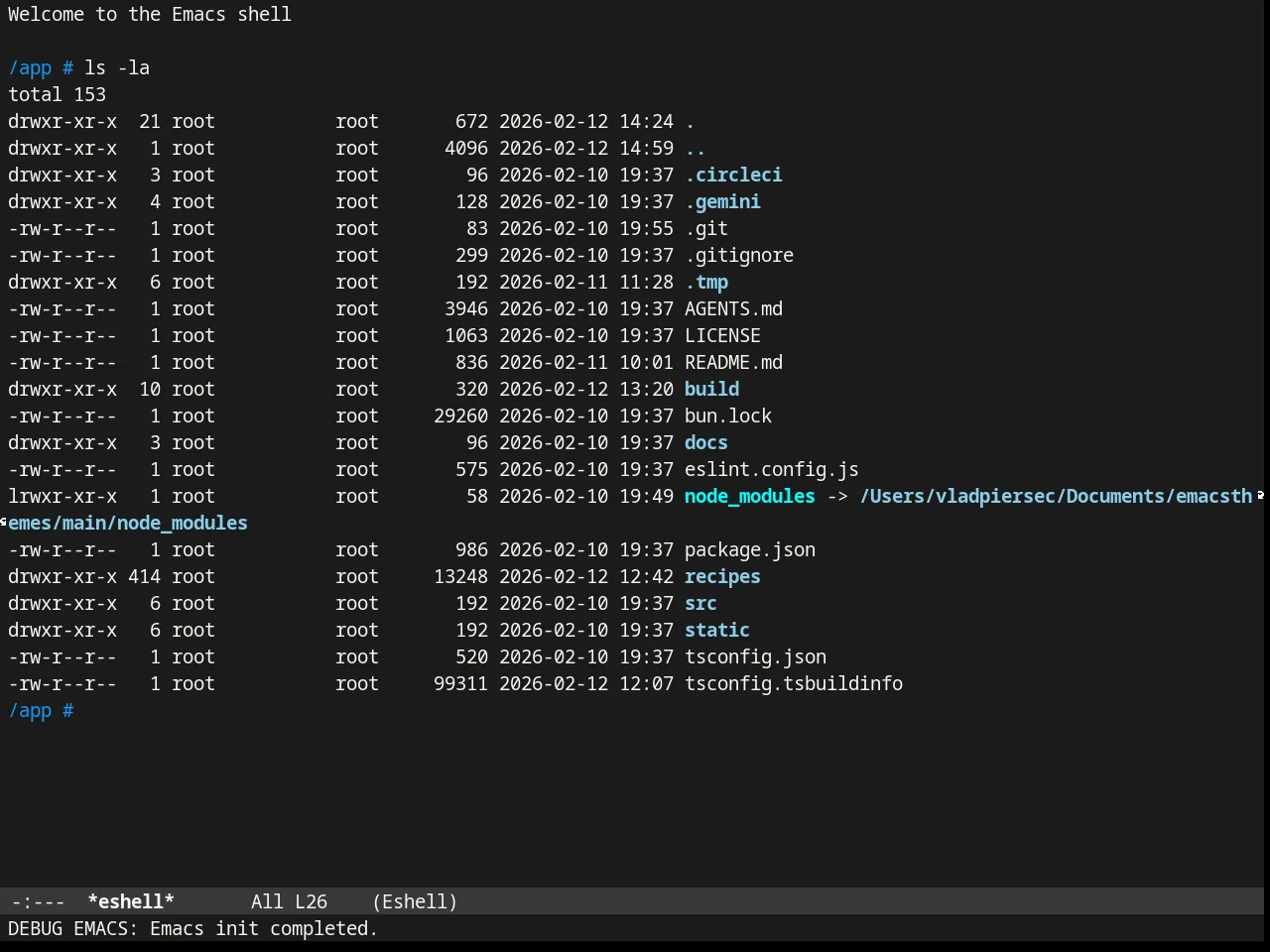This screenshot has height=952, width=1270.
Task: Click the line continuation arrow at right edge
Action: (1261, 495)
